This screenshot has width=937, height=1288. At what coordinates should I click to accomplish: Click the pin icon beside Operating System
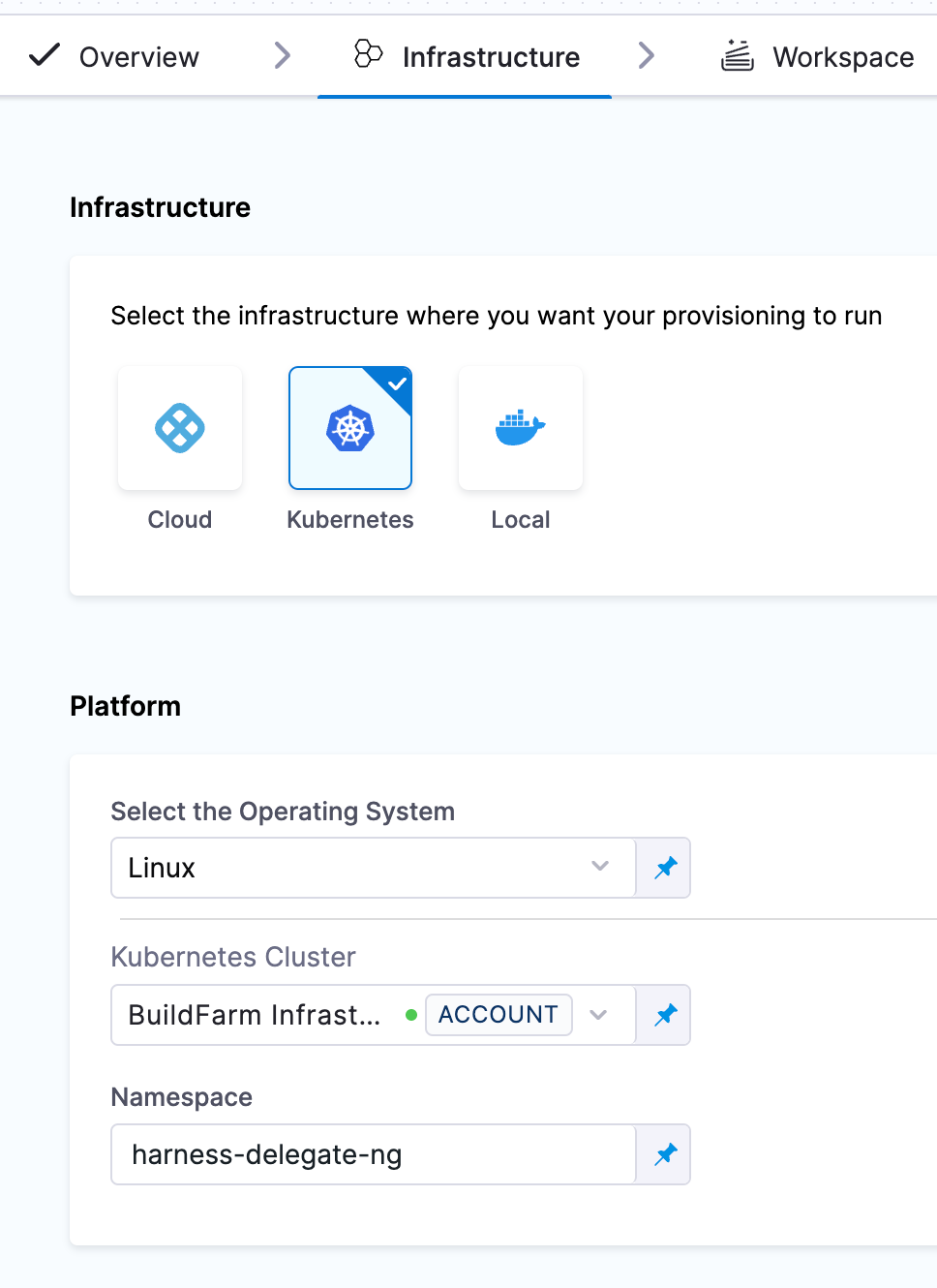coord(665,868)
